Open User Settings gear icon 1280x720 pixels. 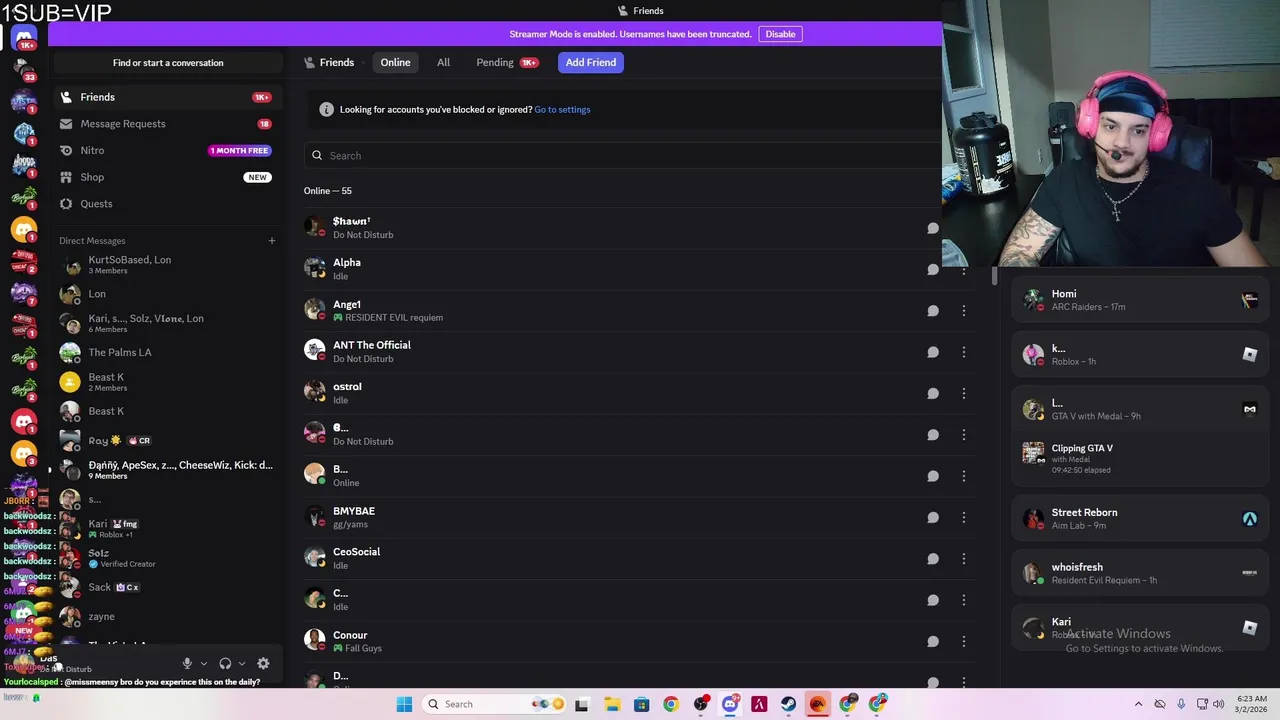pyautogui.click(x=263, y=663)
